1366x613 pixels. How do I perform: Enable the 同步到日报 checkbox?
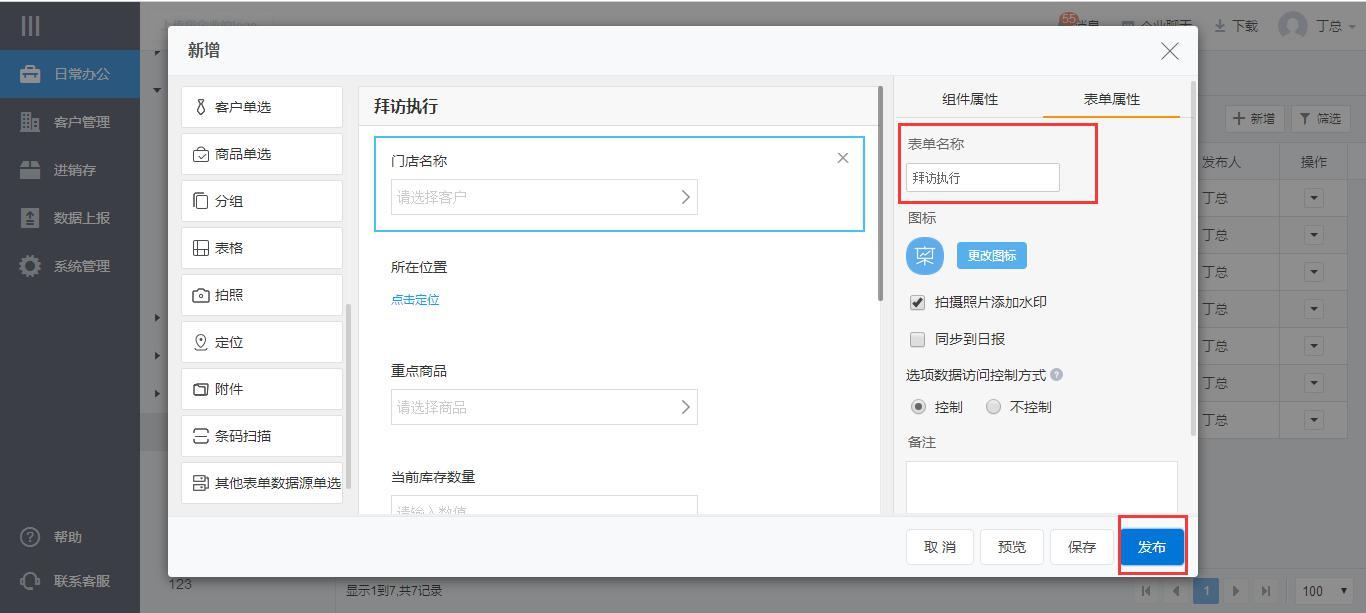tap(917, 339)
